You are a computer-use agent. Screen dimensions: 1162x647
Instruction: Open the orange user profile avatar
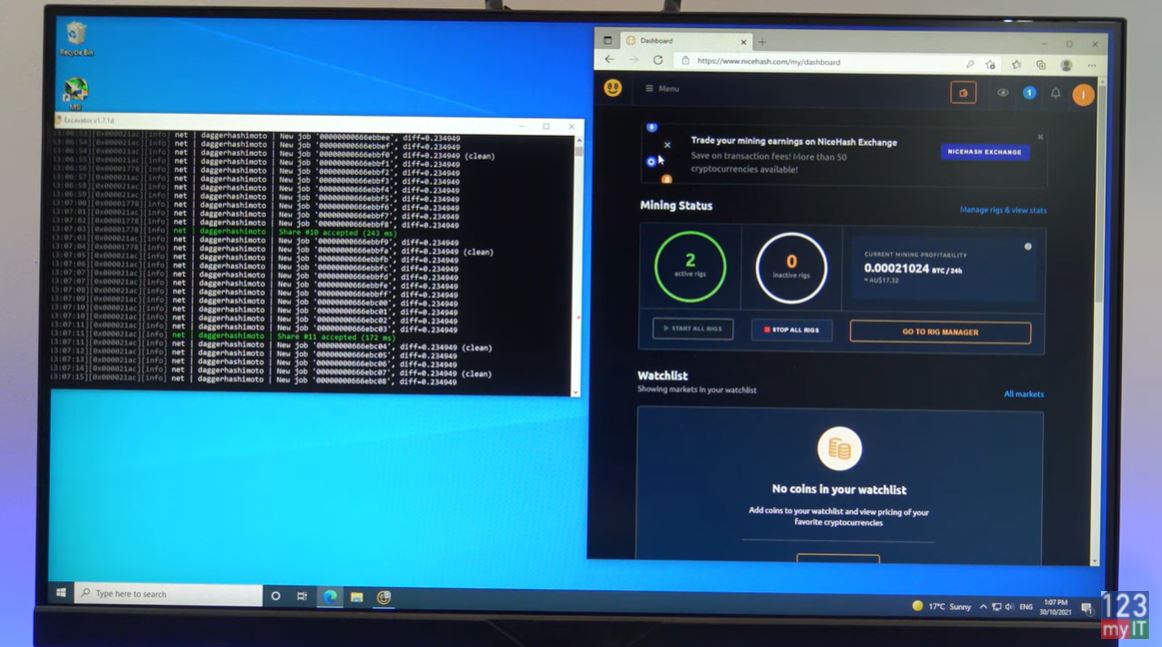(1083, 95)
